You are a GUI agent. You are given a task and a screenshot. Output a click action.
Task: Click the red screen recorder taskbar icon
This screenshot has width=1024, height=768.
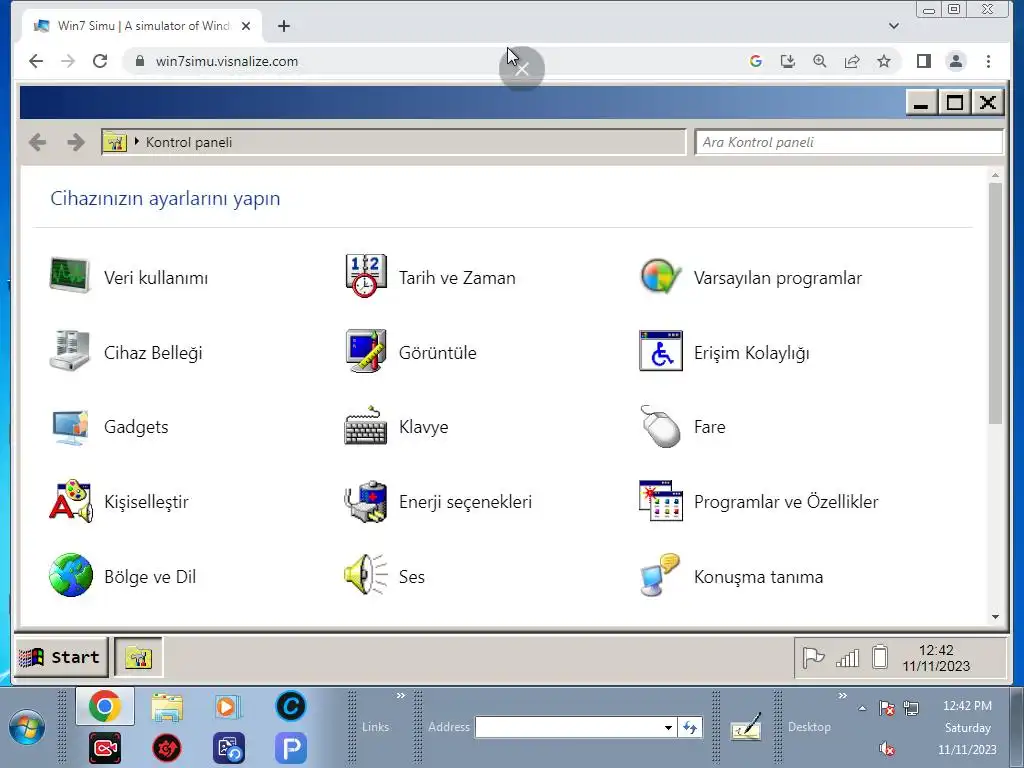click(104, 747)
